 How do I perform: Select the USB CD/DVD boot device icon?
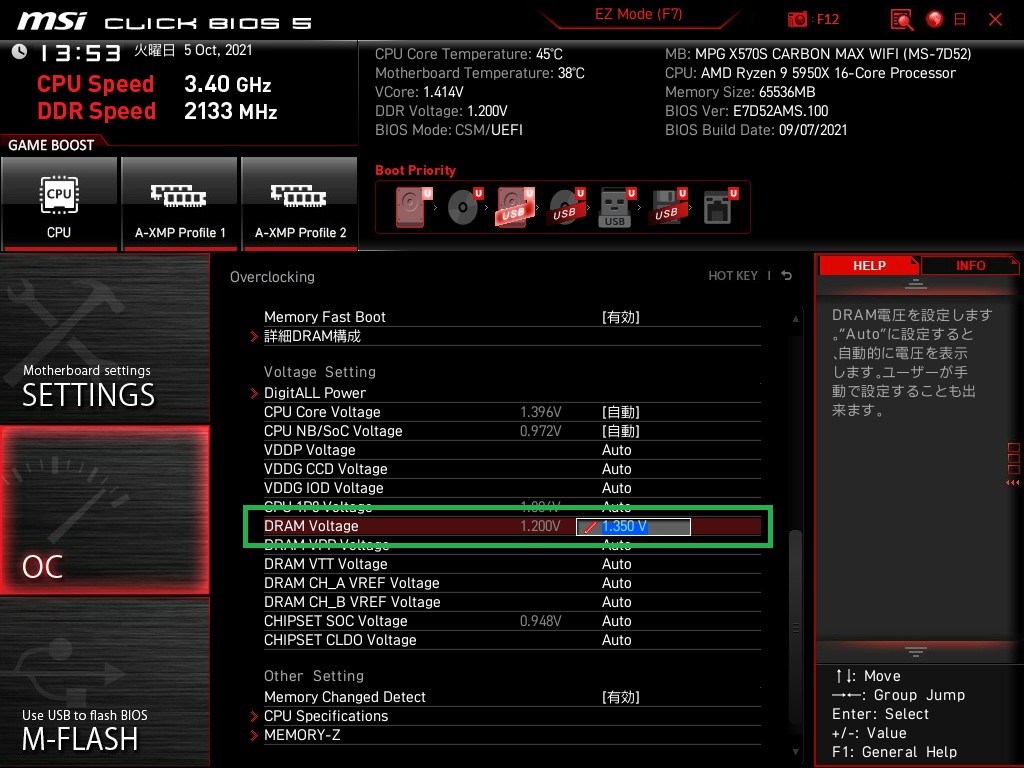click(x=566, y=208)
